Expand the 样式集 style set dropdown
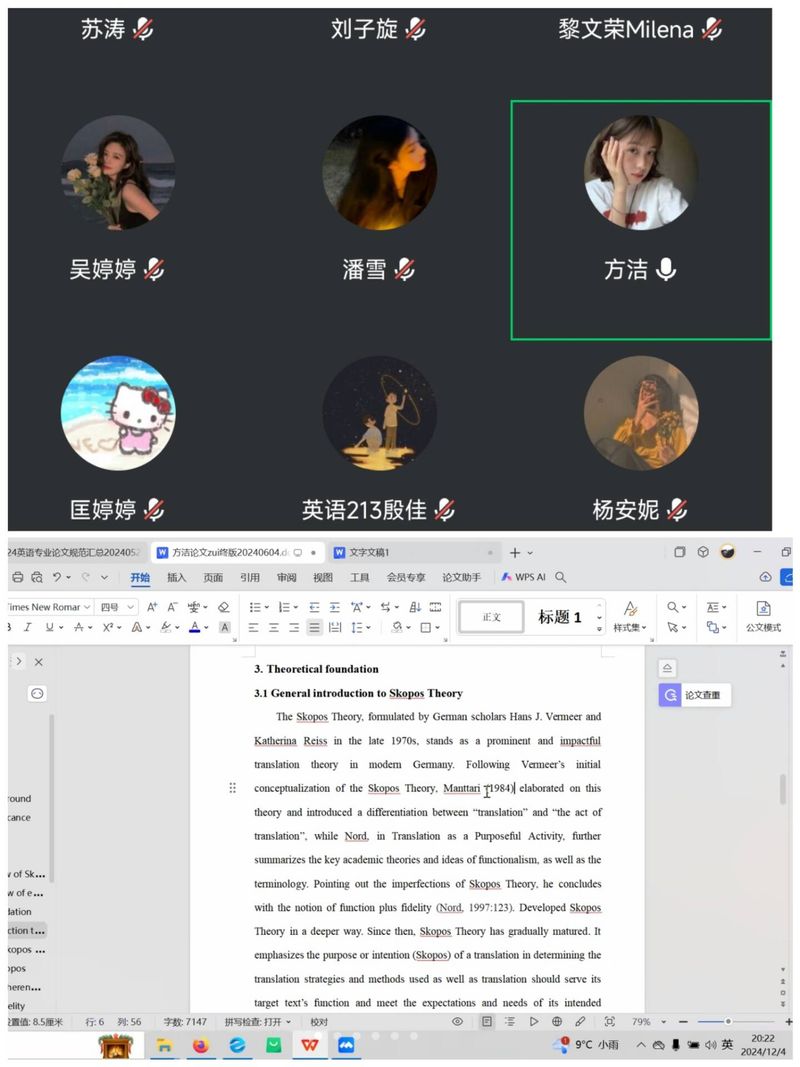 pyautogui.click(x=630, y=627)
